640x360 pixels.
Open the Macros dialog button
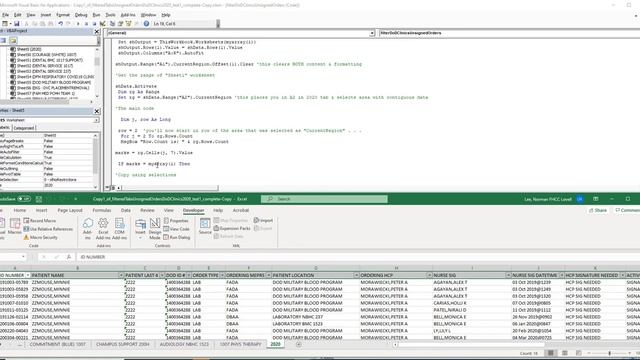click(x=15, y=226)
